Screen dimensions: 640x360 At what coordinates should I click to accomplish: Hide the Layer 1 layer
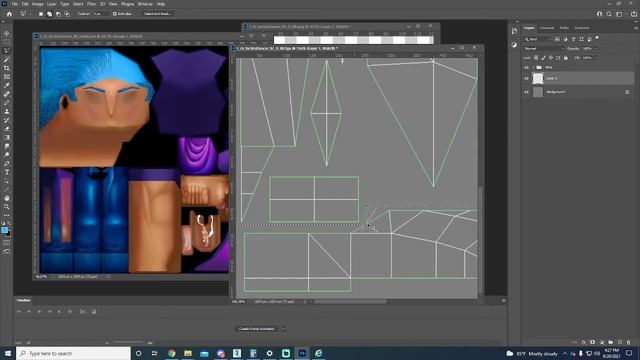526,78
